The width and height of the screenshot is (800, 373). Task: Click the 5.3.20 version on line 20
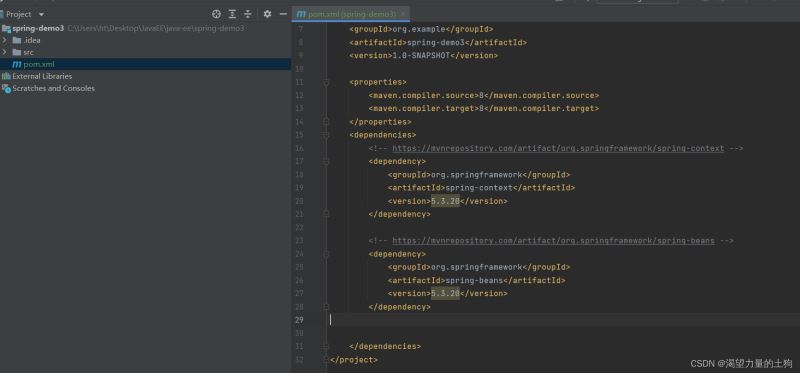[x=445, y=201]
